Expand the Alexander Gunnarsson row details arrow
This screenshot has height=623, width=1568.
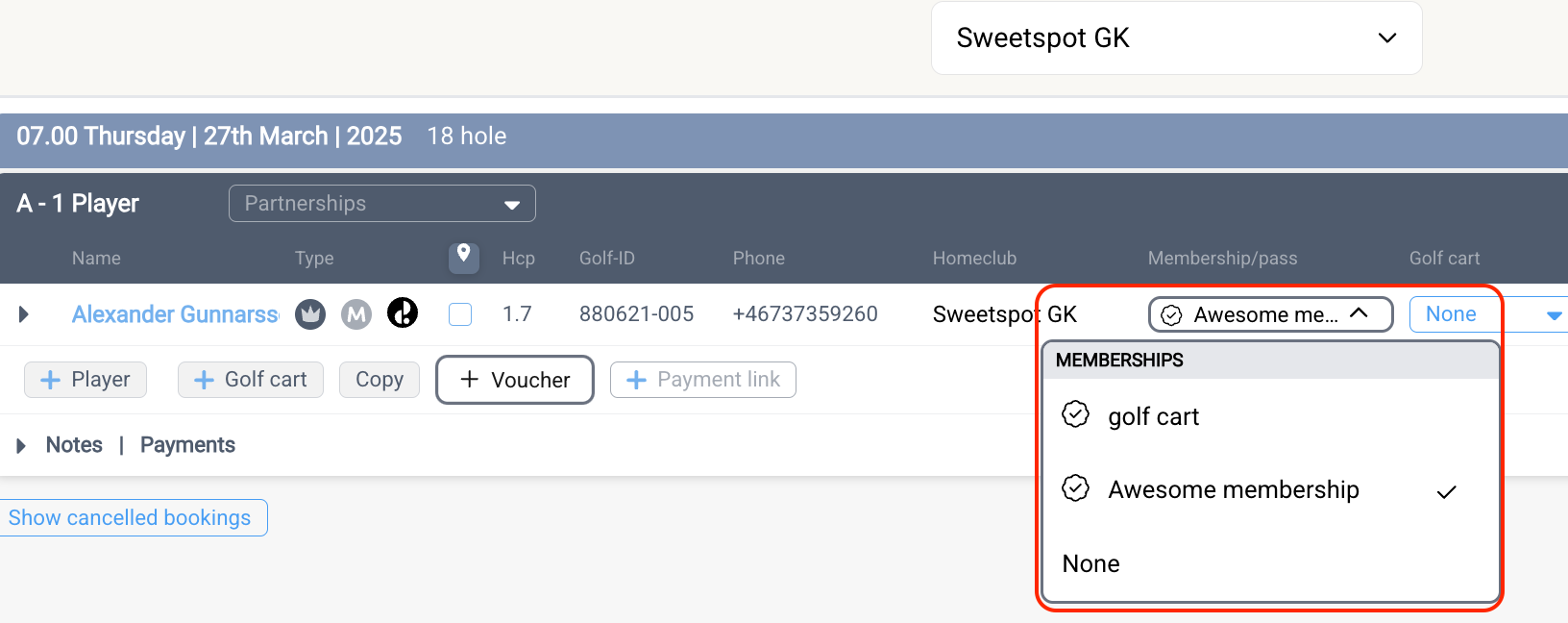[24, 314]
